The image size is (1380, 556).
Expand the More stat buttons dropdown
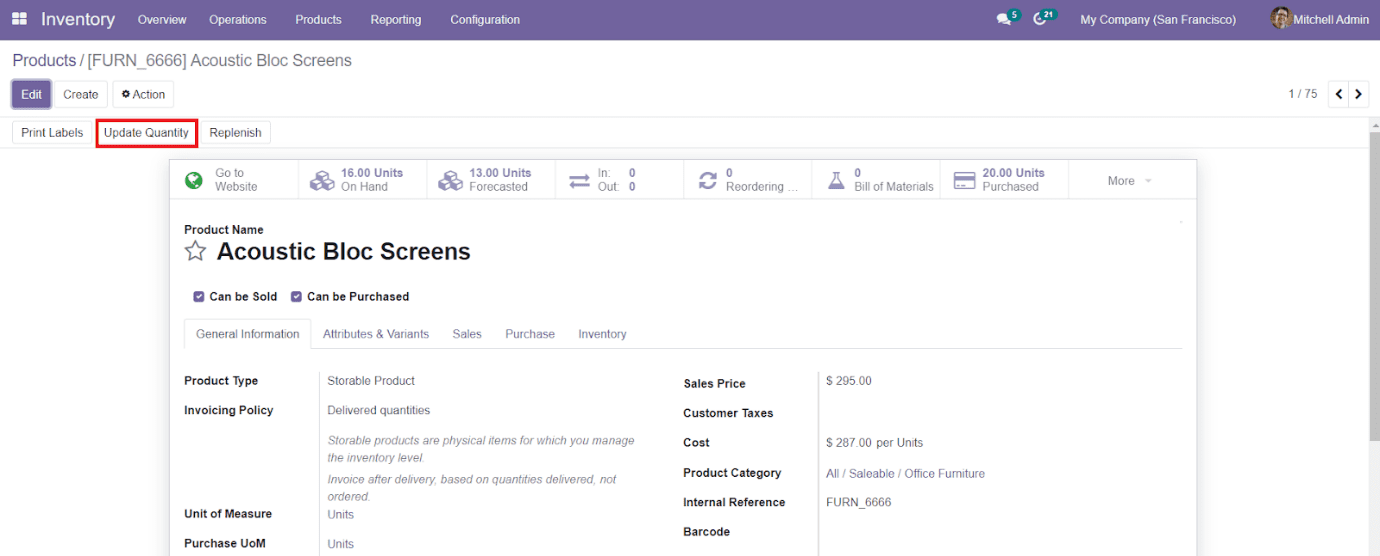[1130, 181]
